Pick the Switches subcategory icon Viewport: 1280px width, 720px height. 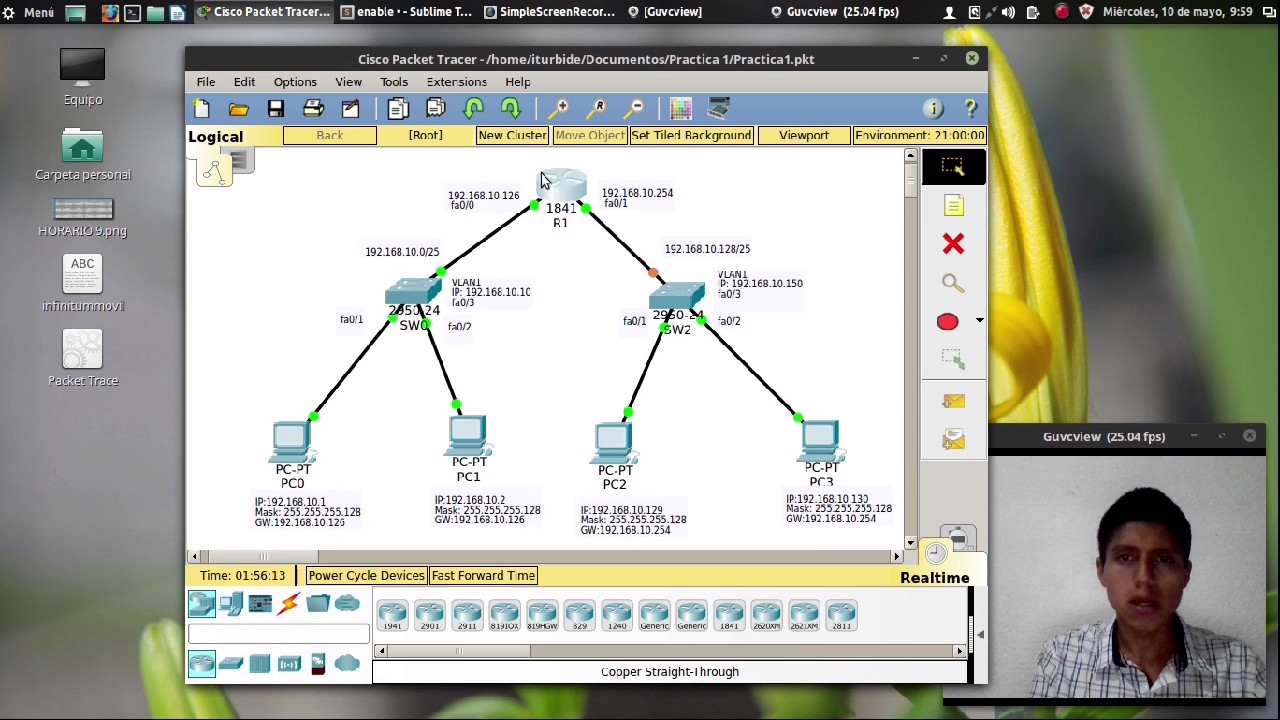point(231,663)
